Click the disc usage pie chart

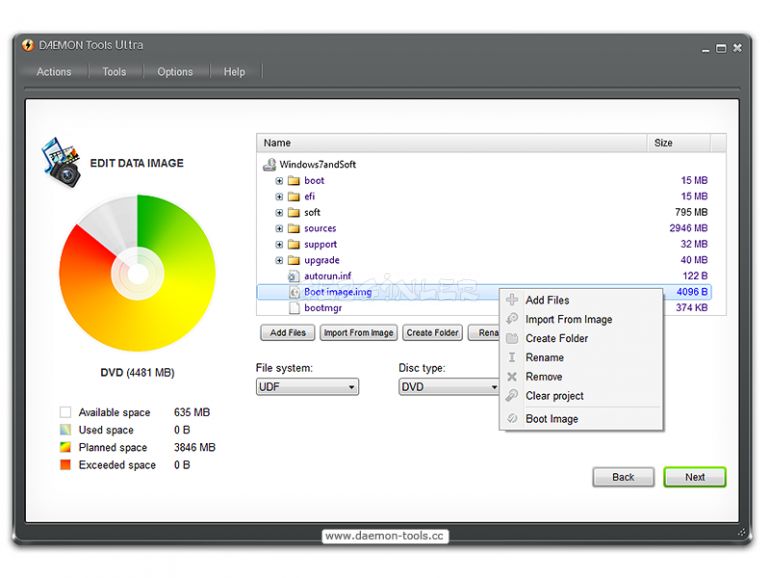coord(138,274)
